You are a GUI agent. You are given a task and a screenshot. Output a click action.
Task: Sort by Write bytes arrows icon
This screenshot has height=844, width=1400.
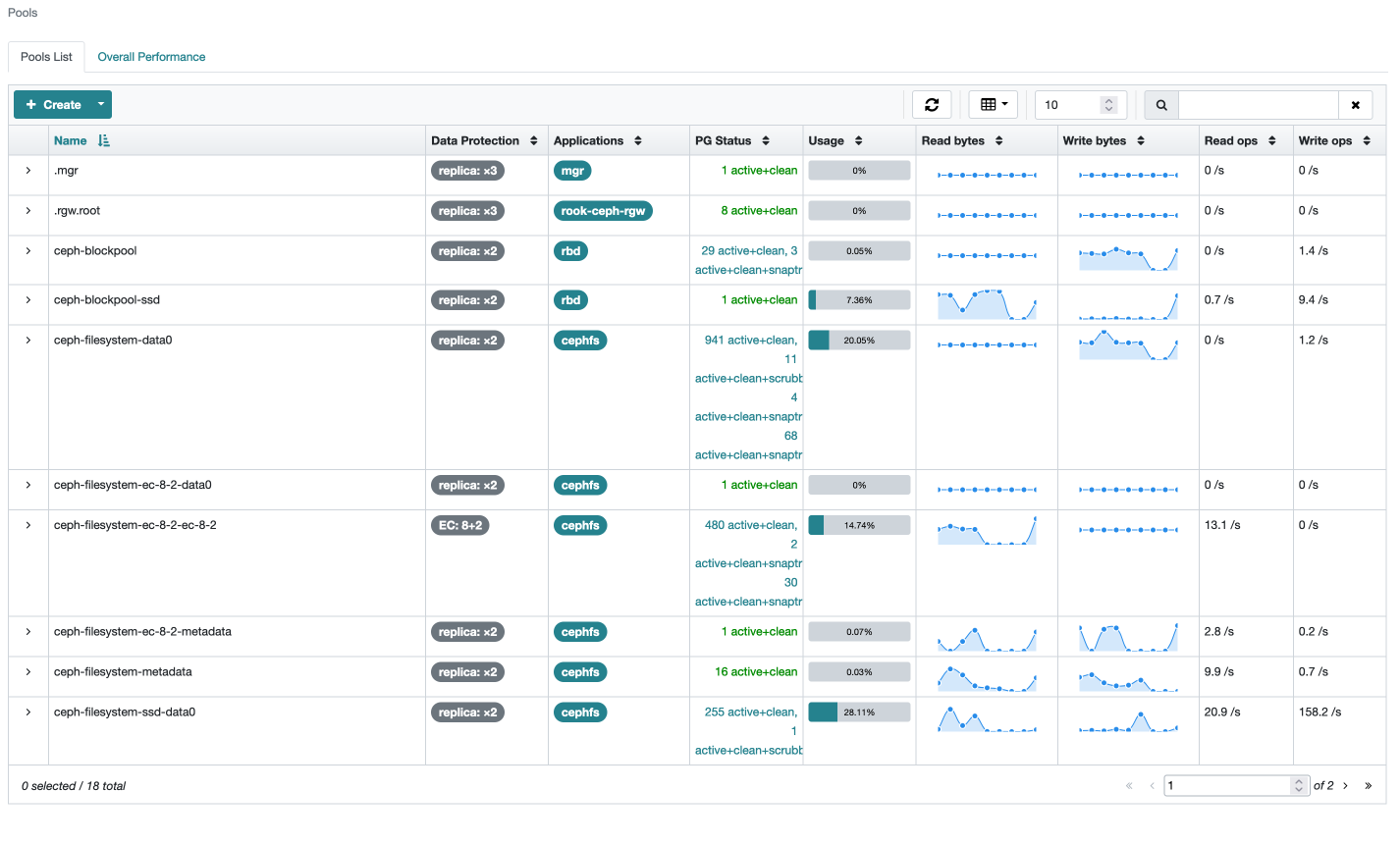click(1141, 141)
